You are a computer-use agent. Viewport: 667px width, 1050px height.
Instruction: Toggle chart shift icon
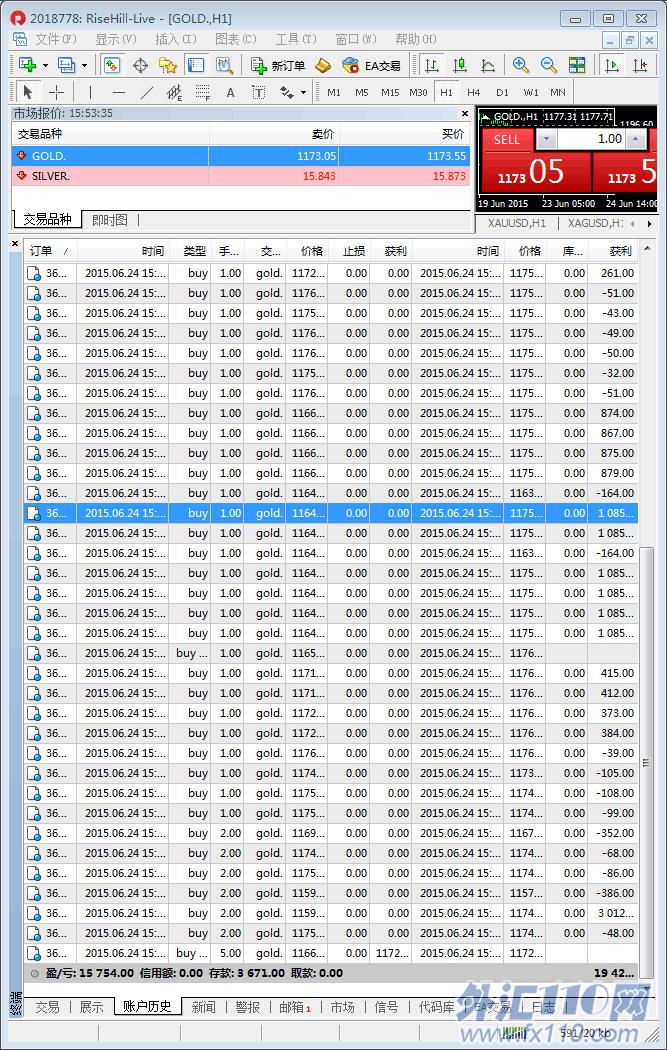640,65
